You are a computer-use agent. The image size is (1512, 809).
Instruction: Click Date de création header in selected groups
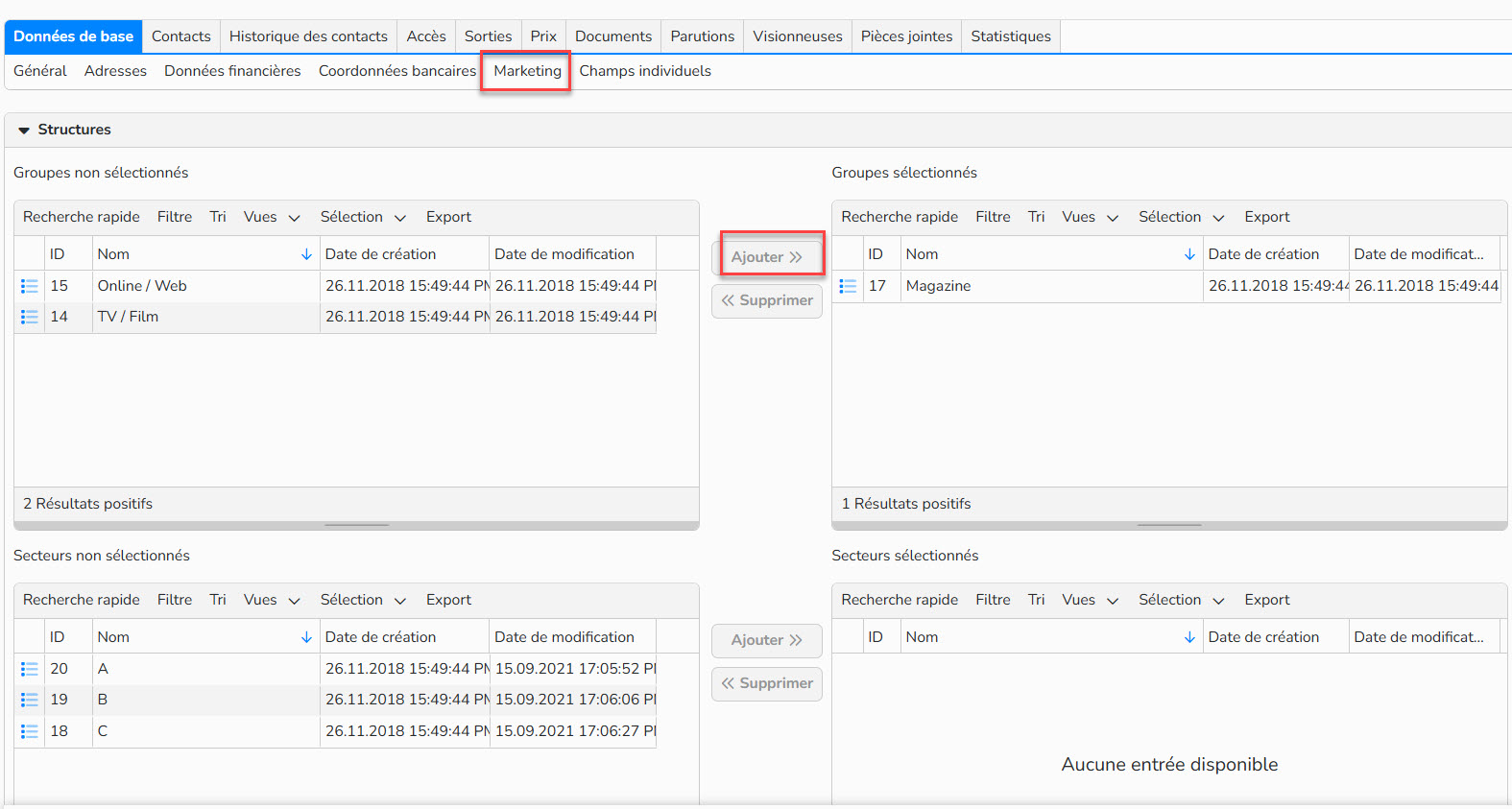[x=1275, y=254]
